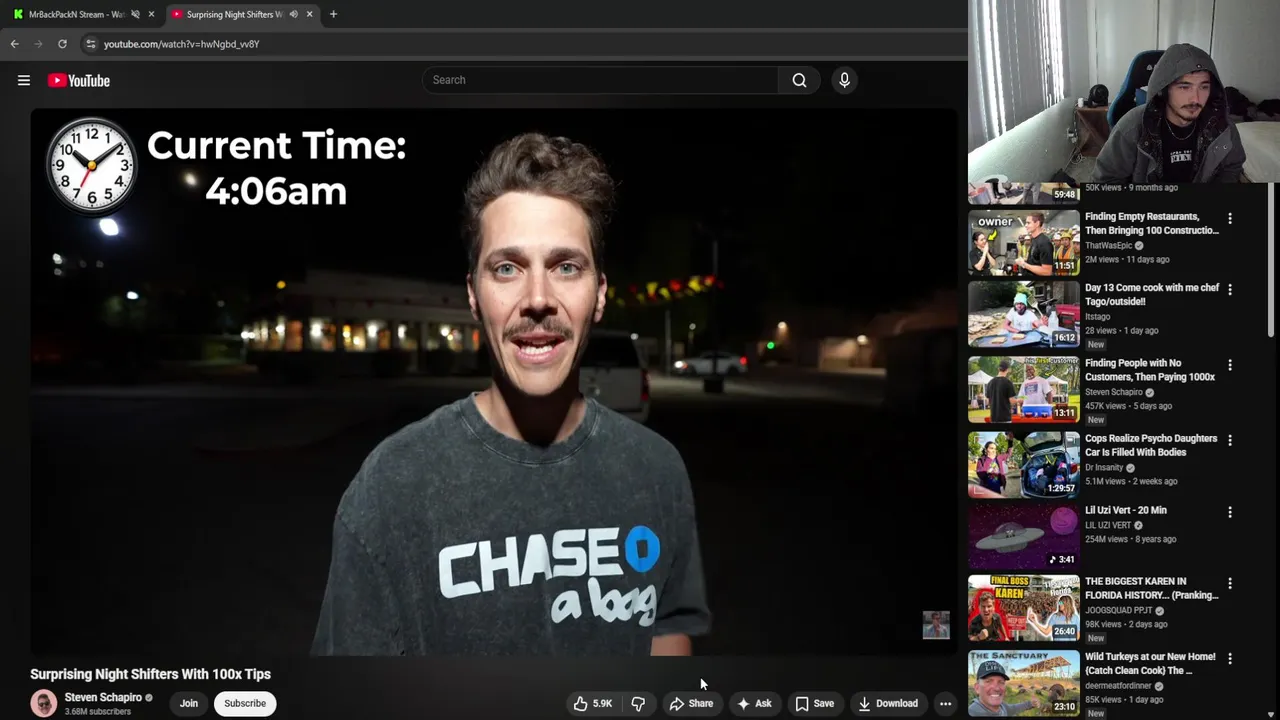
Task: Open LIL UZI VERT channel name
Action: pos(1108,525)
